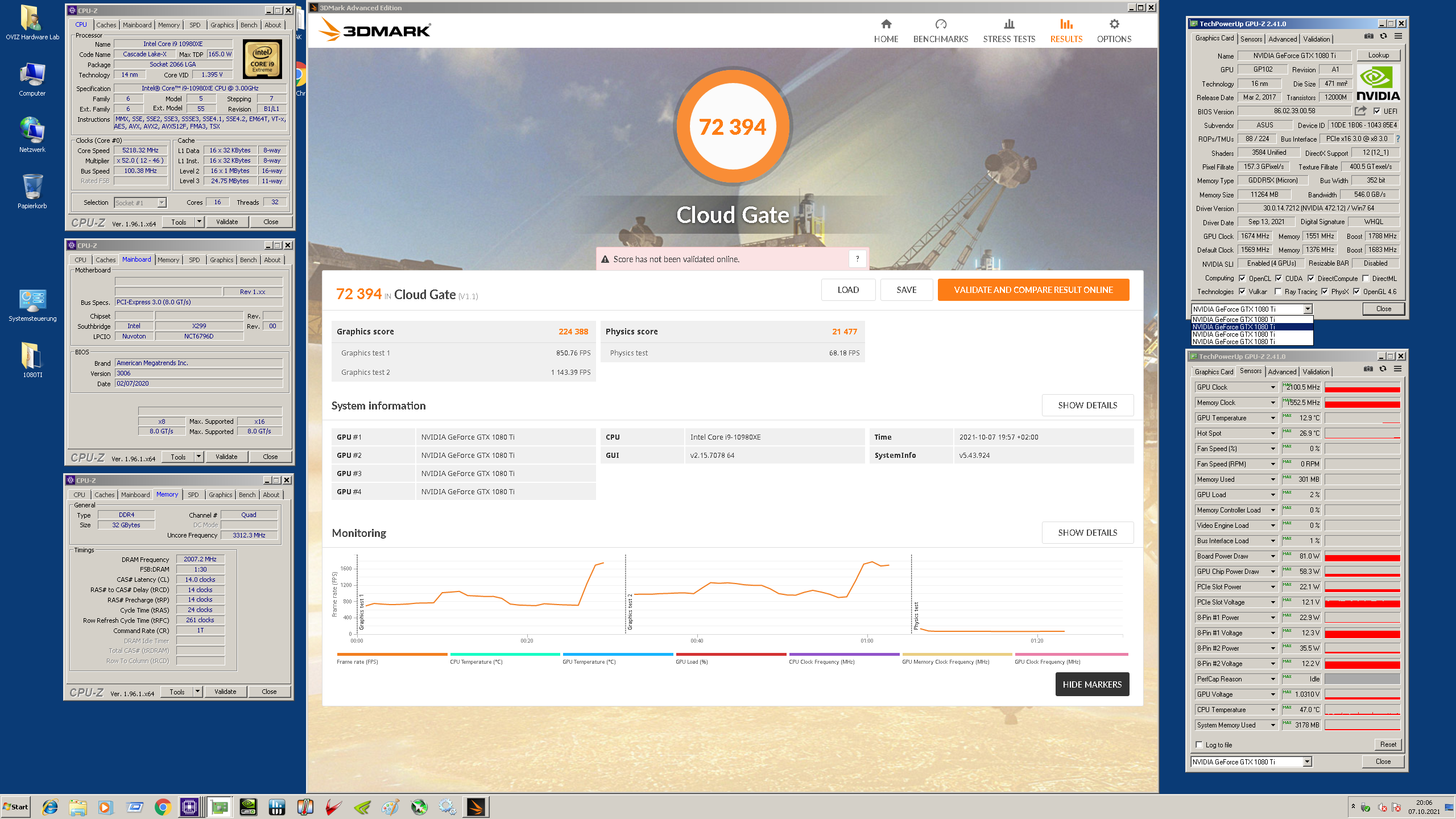
Task: Select second GTX 1080 Ti in open GPU list
Action: (x=1252, y=327)
